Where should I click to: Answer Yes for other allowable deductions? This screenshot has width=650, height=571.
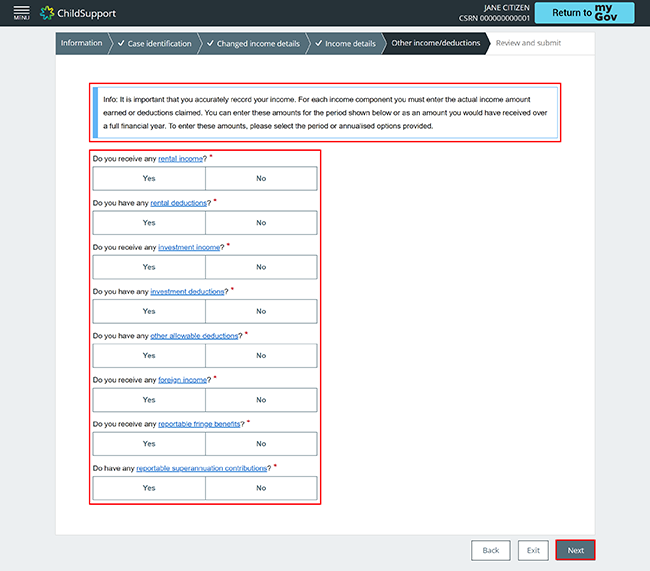[149, 355]
